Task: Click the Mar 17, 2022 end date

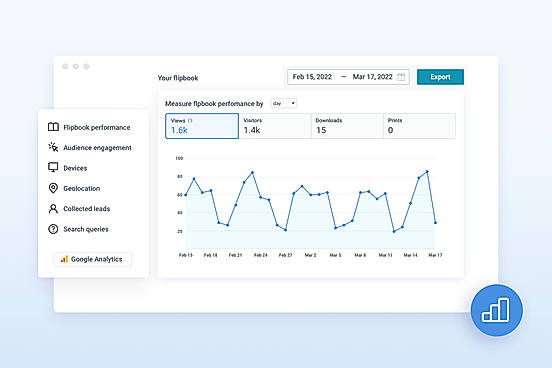Action: pos(372,77)
